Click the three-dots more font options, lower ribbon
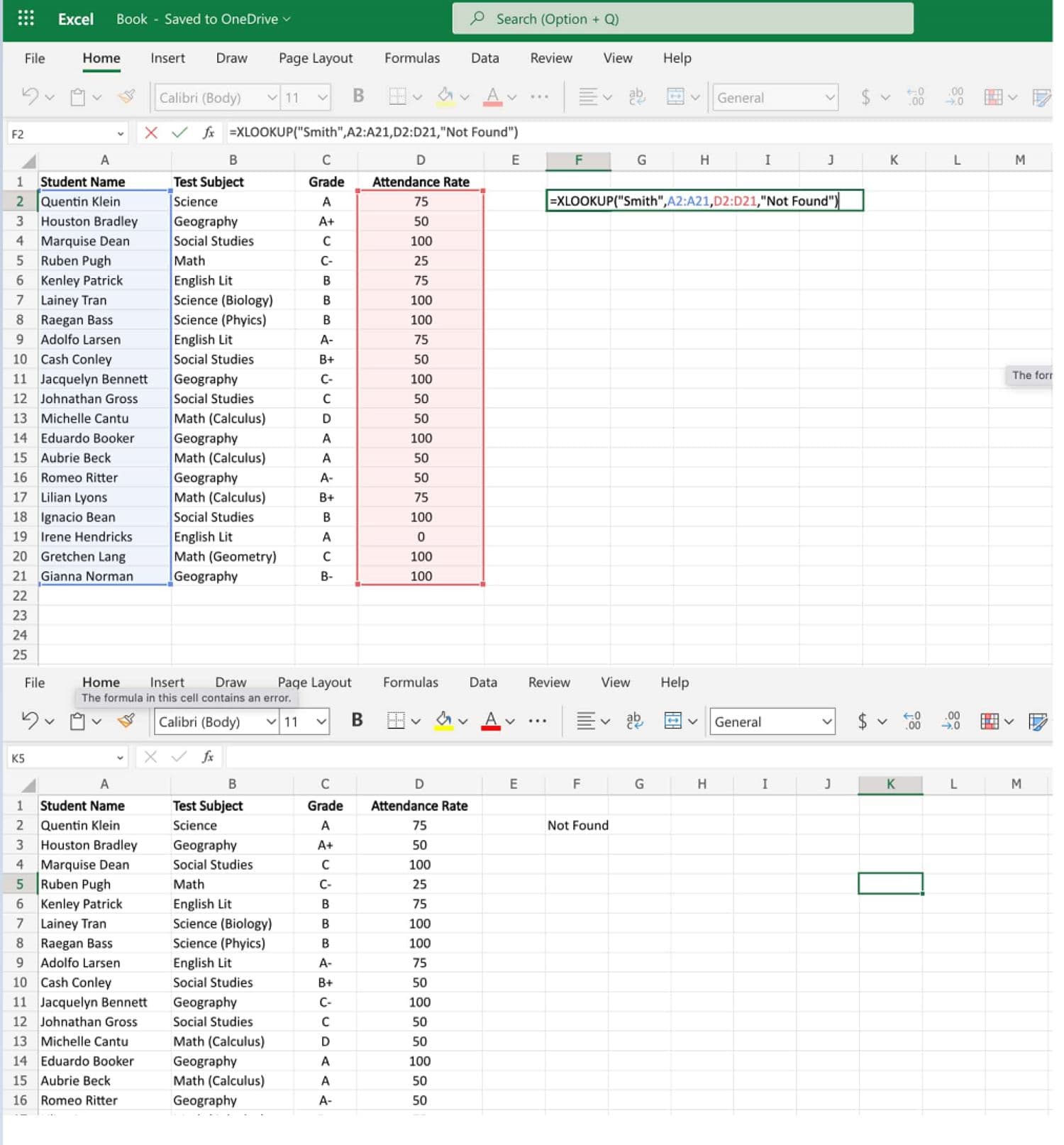The height and width of the screenshot is (1145, 1064). pyautogui.click(x=538, y=721)
